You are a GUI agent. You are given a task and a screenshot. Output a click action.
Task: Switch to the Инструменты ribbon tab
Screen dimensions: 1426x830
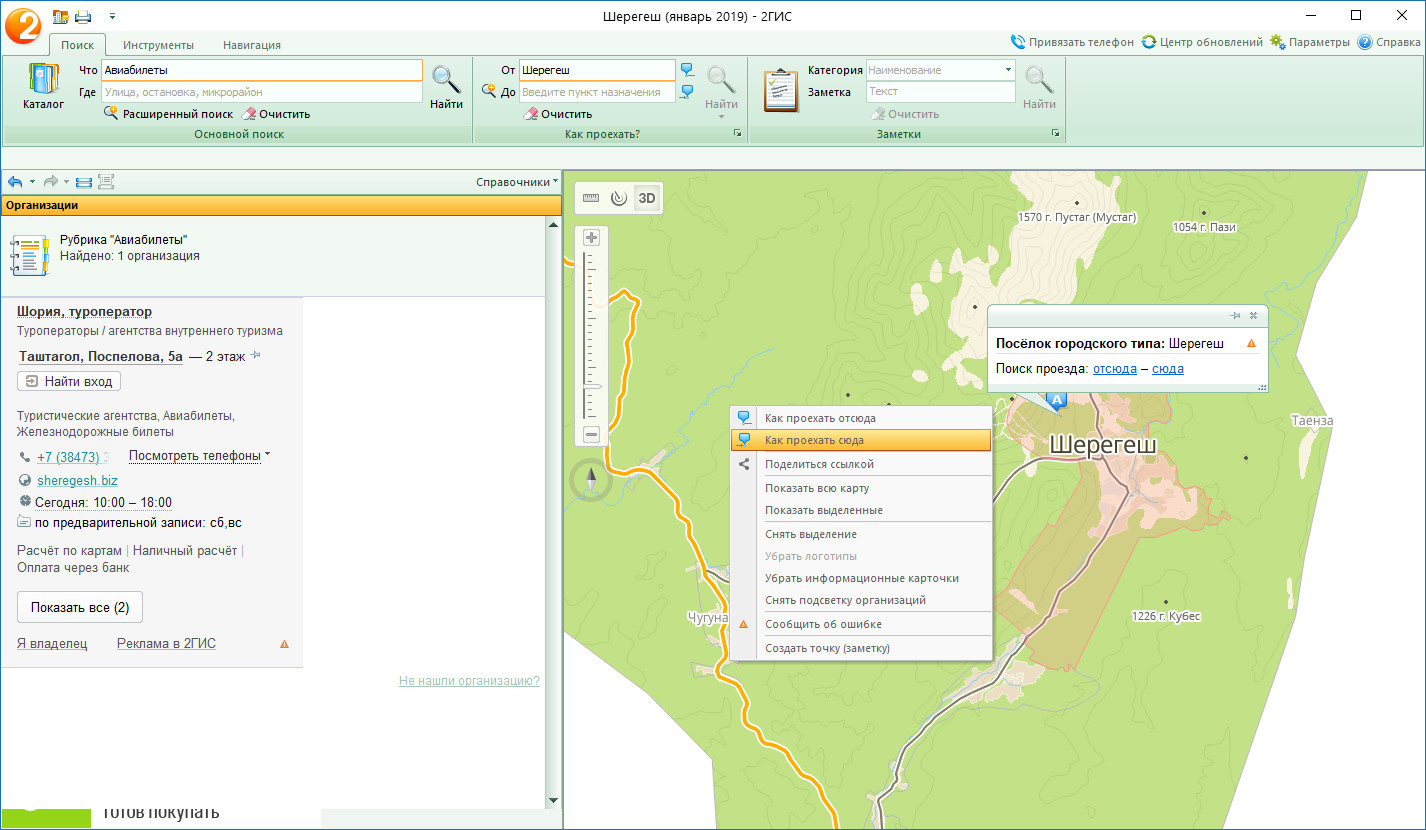click(158, 44)
